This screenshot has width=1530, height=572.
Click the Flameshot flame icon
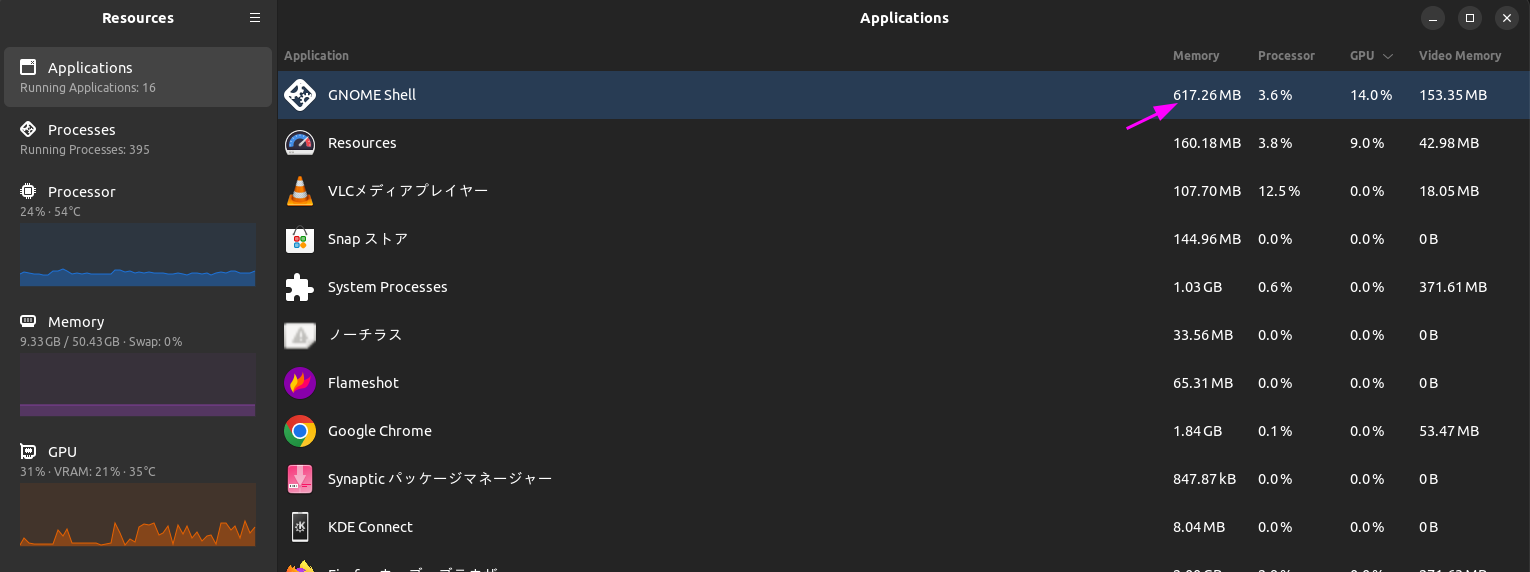pyautogui.click(x=300, y=383)
